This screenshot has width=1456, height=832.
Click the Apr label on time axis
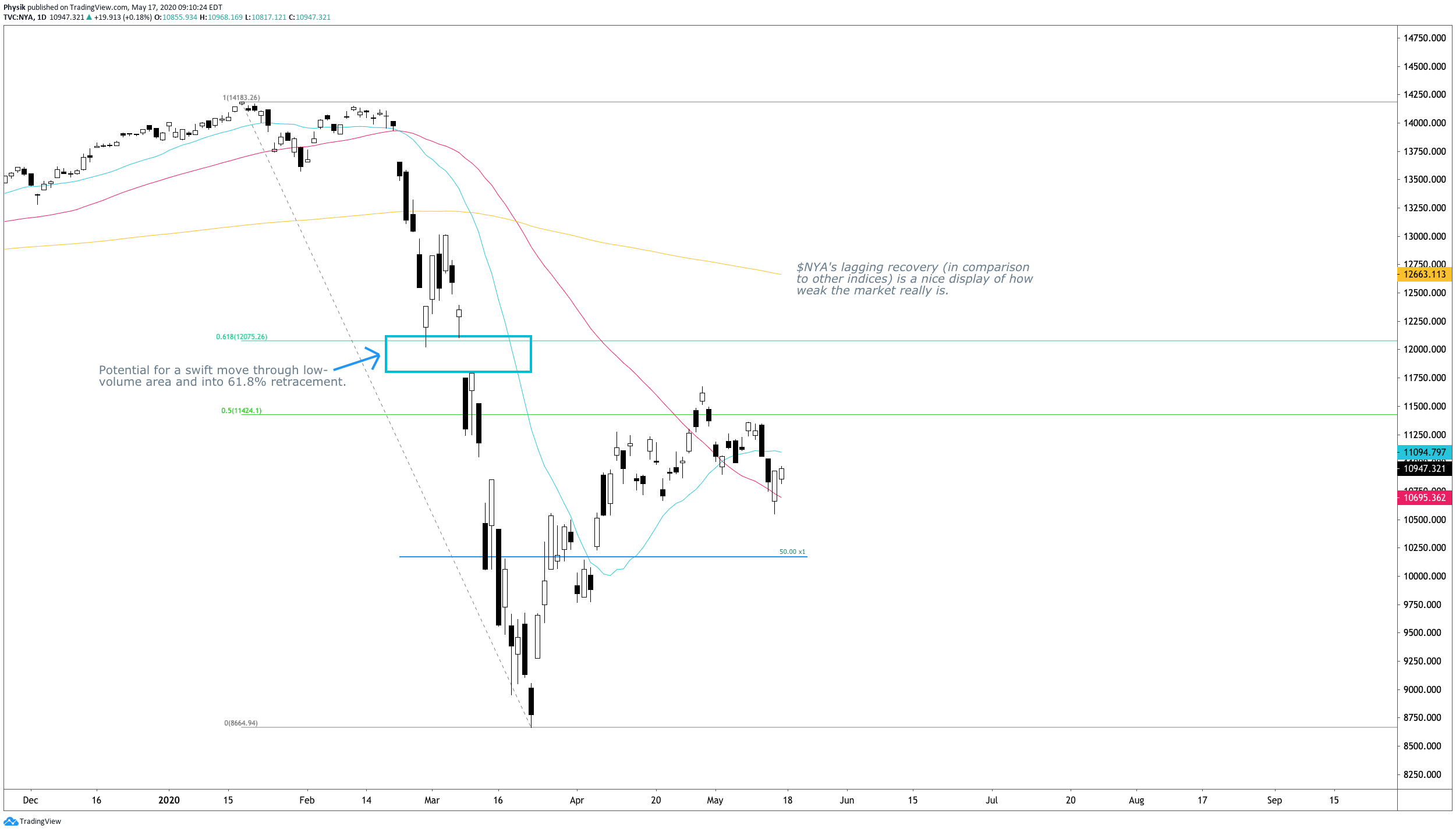576,800
